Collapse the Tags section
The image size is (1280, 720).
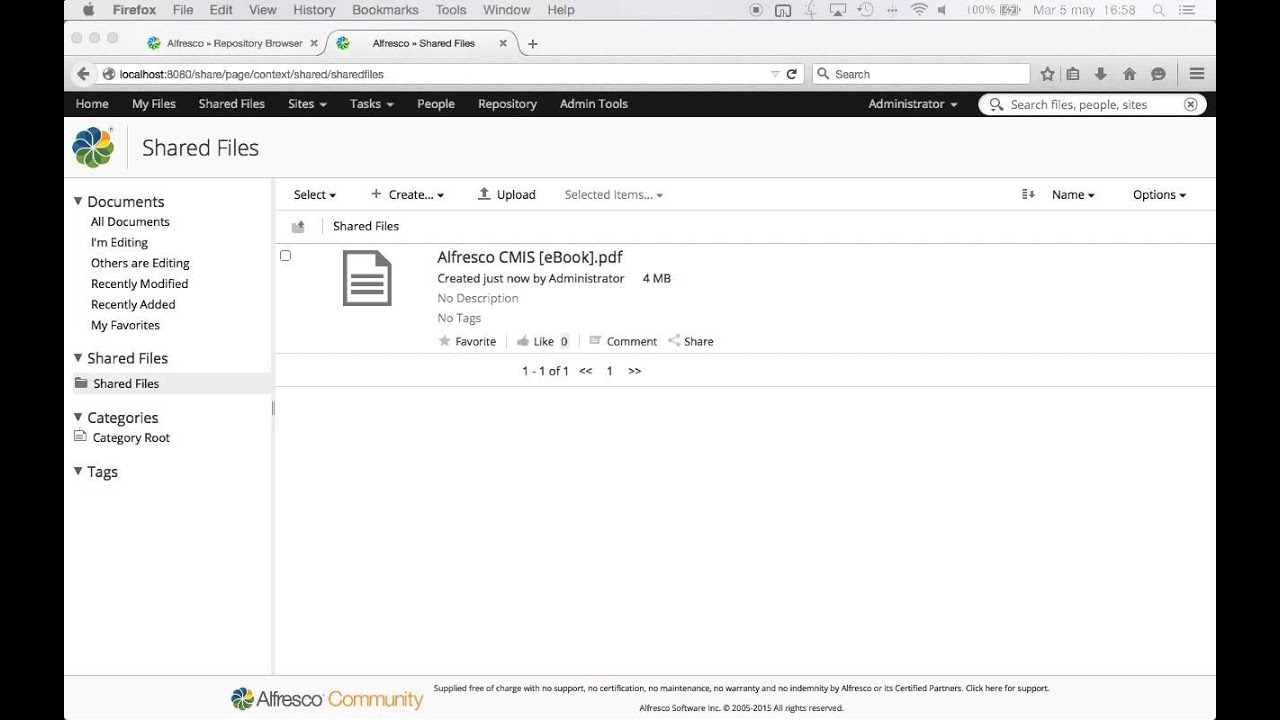79,471
